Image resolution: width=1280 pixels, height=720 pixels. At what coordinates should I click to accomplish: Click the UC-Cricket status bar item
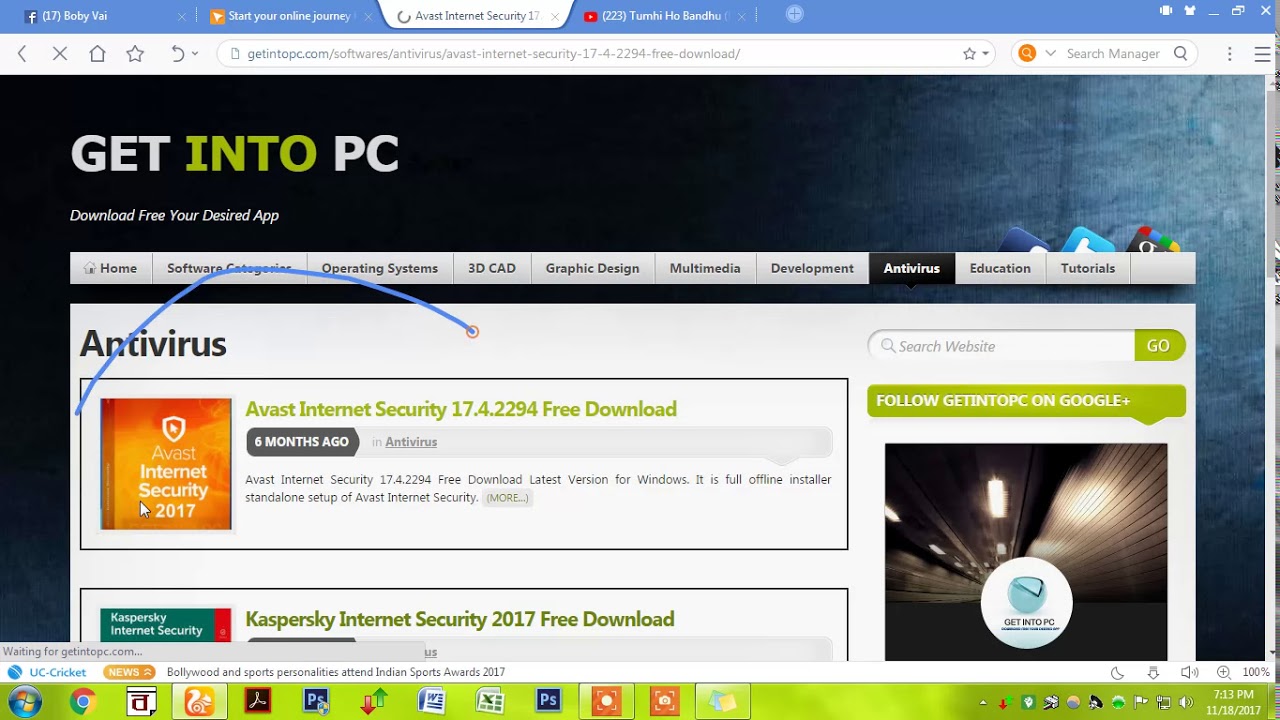tap(47, 672)
